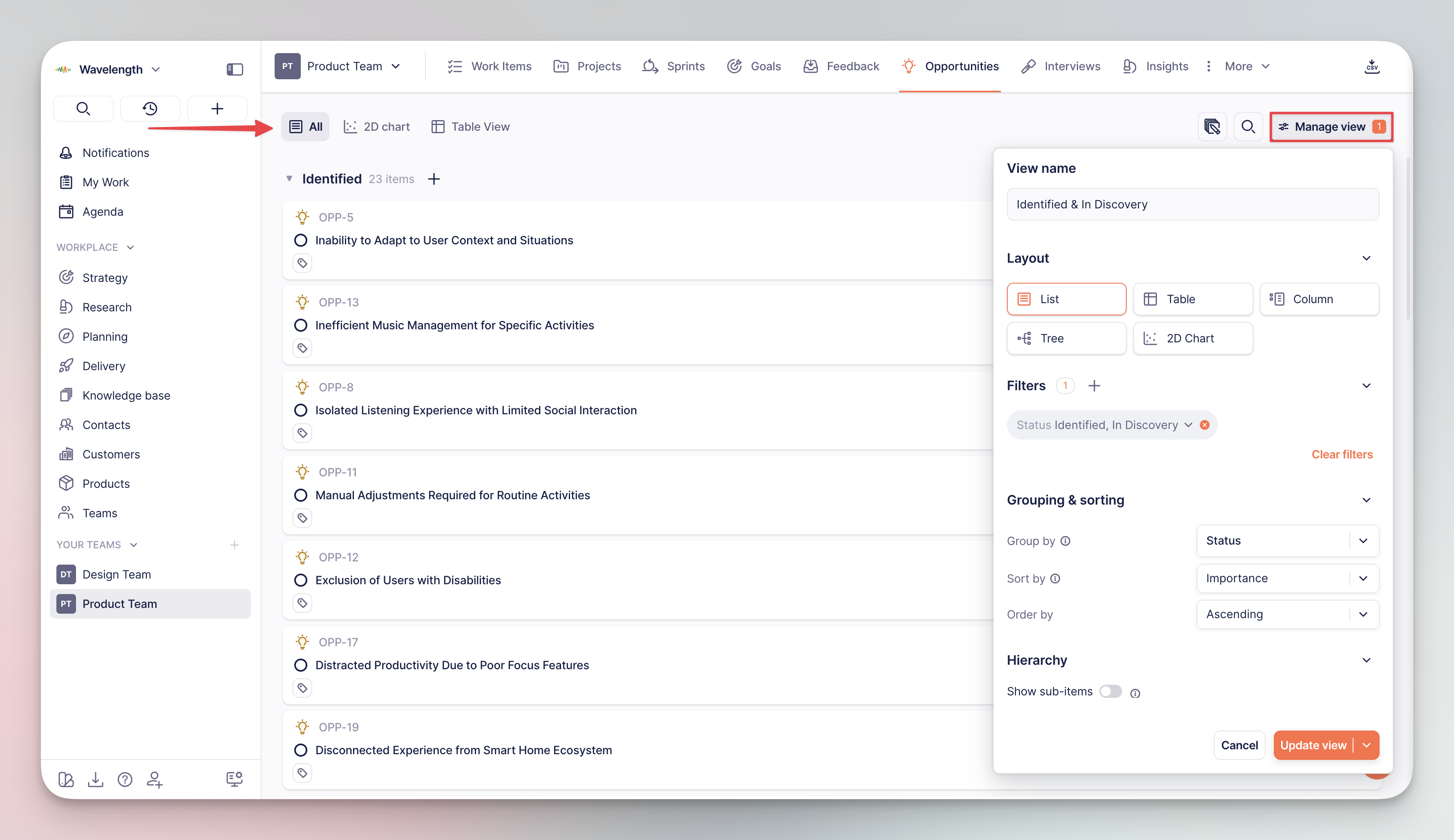Viewport: 1454px width, 840px height.
Task: Open the 2D chart view tab
Action: tap(376, 126)
